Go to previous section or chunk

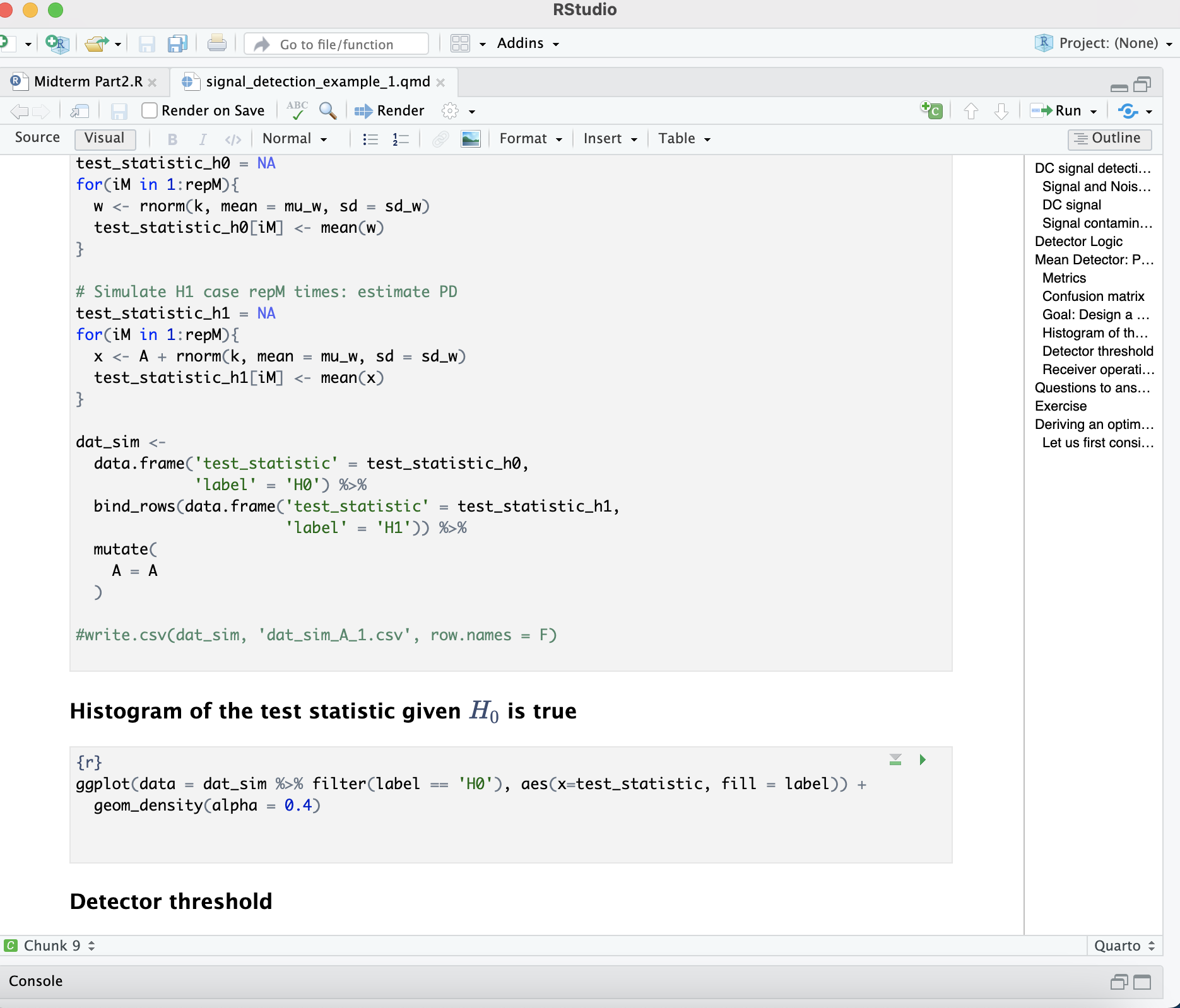(971, 111)
